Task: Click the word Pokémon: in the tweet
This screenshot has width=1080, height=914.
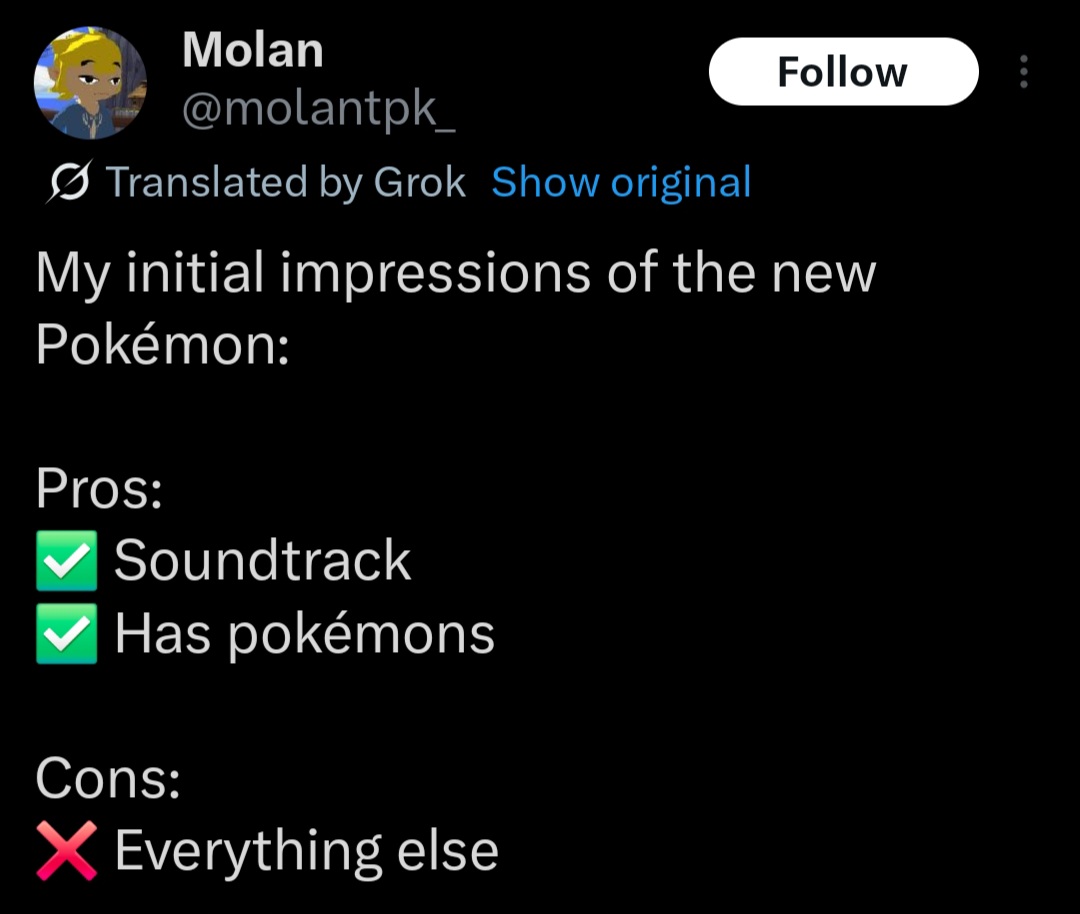Action: [163, 344]
